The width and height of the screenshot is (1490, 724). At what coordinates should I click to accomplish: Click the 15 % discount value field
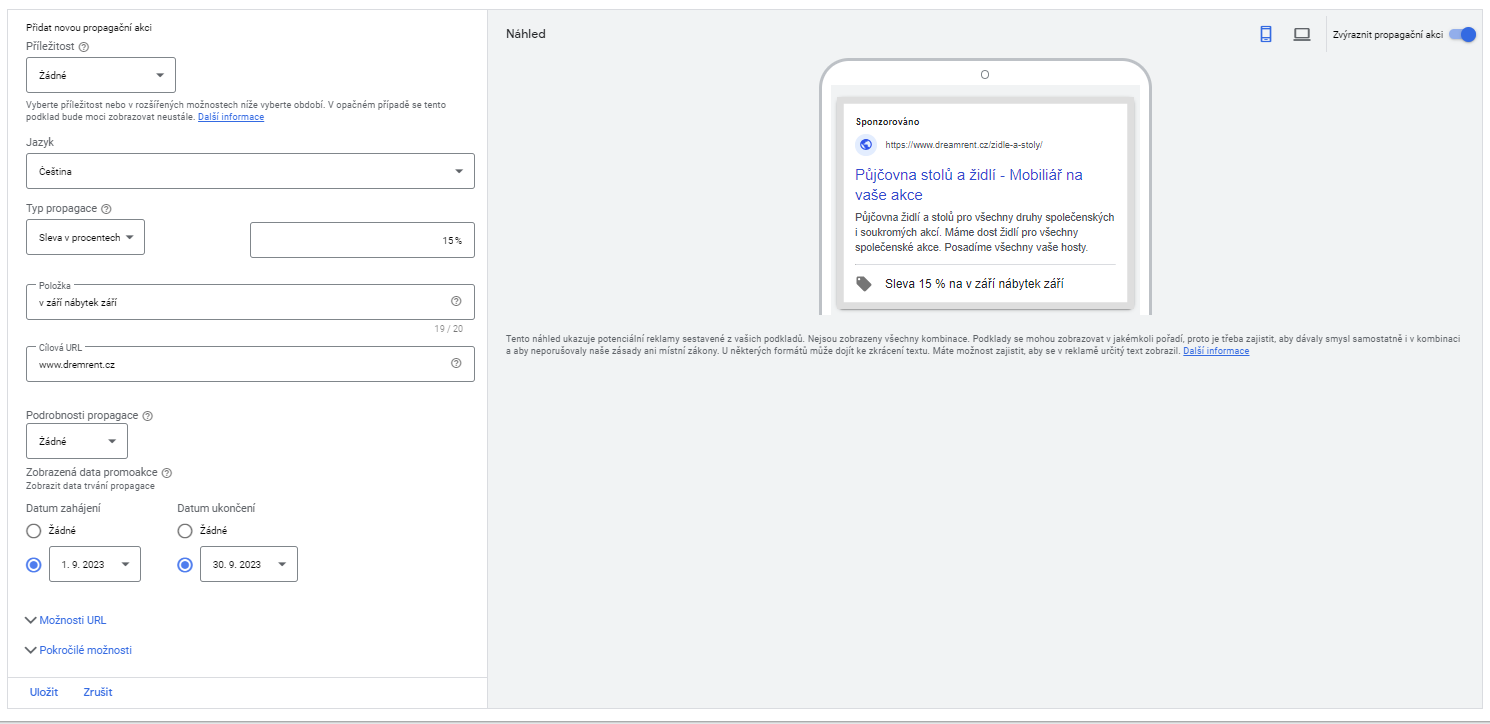pyautogui.click(x=362, y=240)
